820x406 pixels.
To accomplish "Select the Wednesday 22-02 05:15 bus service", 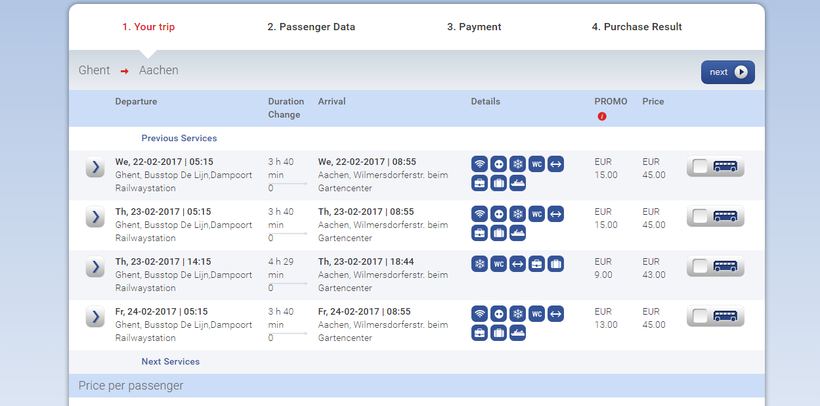I will tap(715, 167).
